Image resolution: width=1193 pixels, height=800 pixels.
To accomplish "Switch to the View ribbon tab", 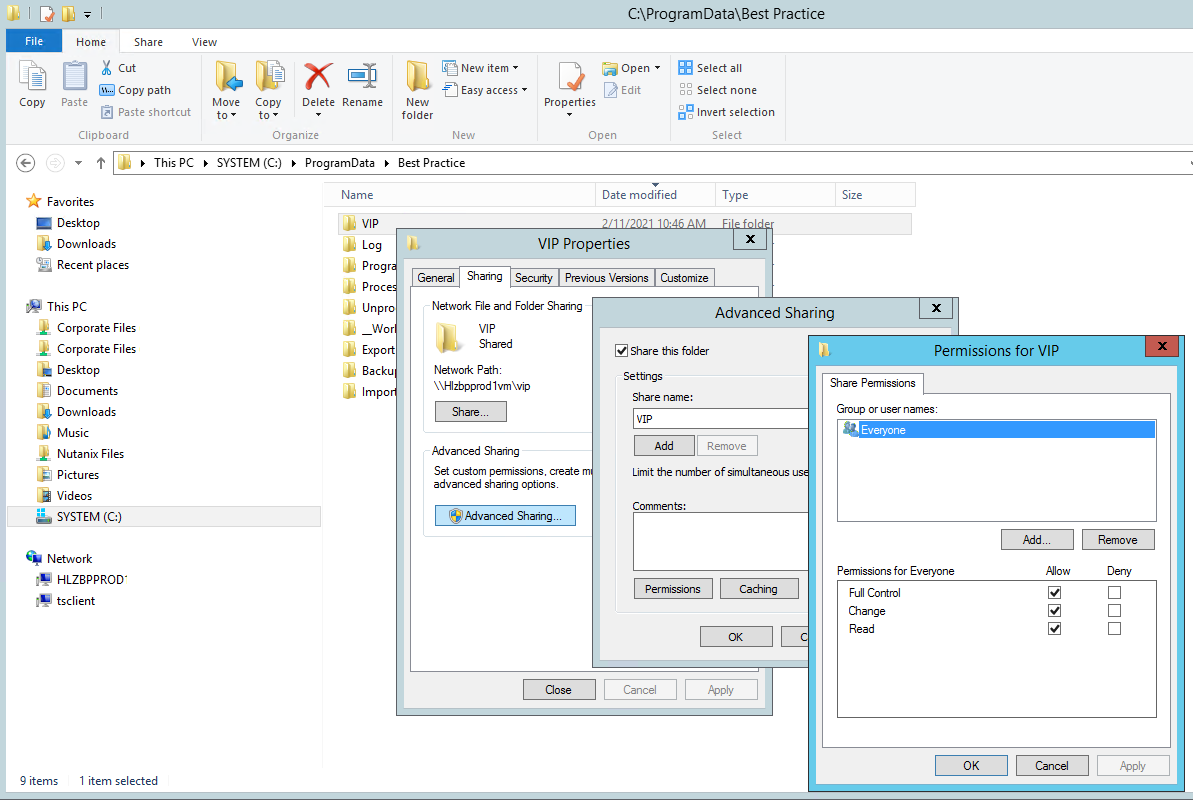I will 204,42.
